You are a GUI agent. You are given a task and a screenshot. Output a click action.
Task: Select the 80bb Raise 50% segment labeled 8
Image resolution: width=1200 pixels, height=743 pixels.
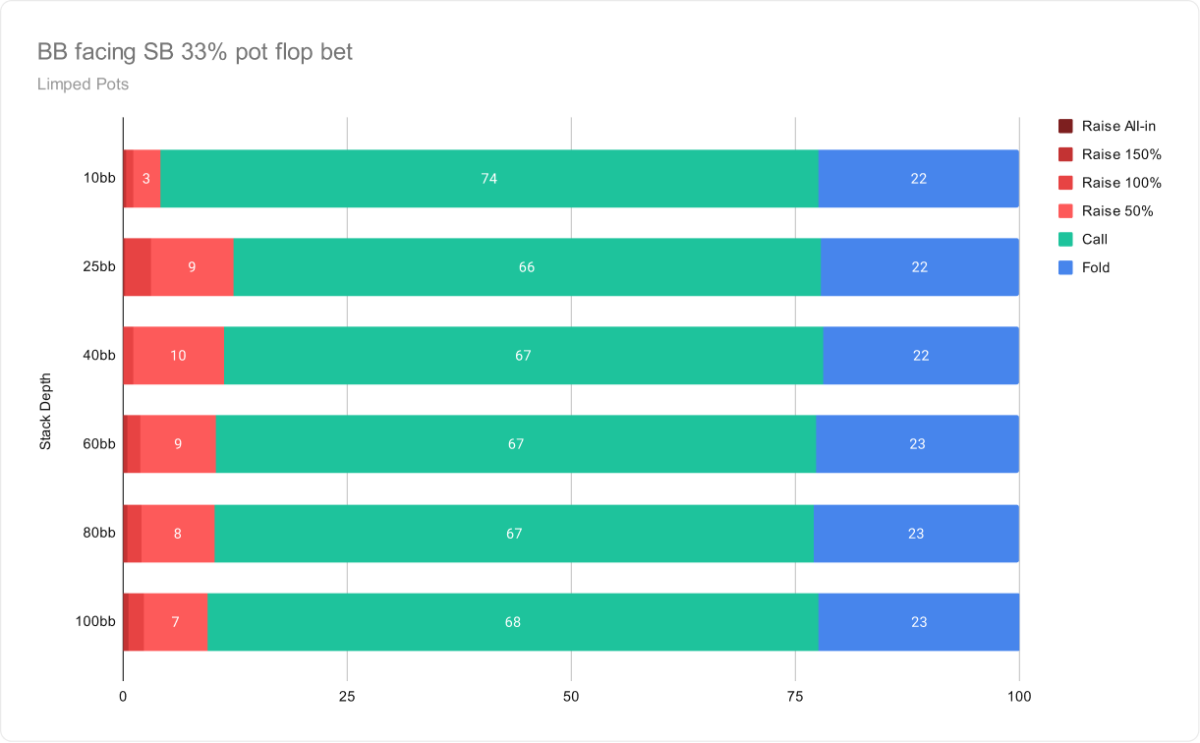pos(178,533)
